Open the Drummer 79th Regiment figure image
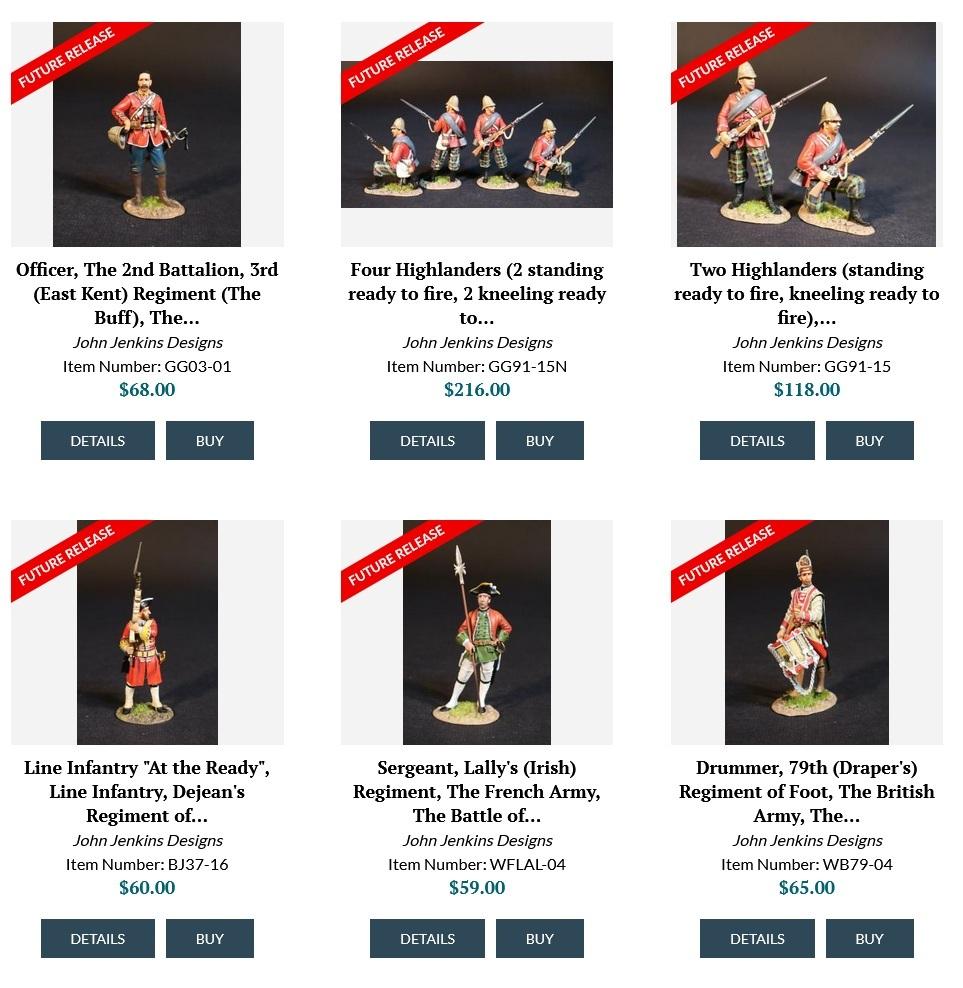Screen dimensions: 963x988 [807, 632]
